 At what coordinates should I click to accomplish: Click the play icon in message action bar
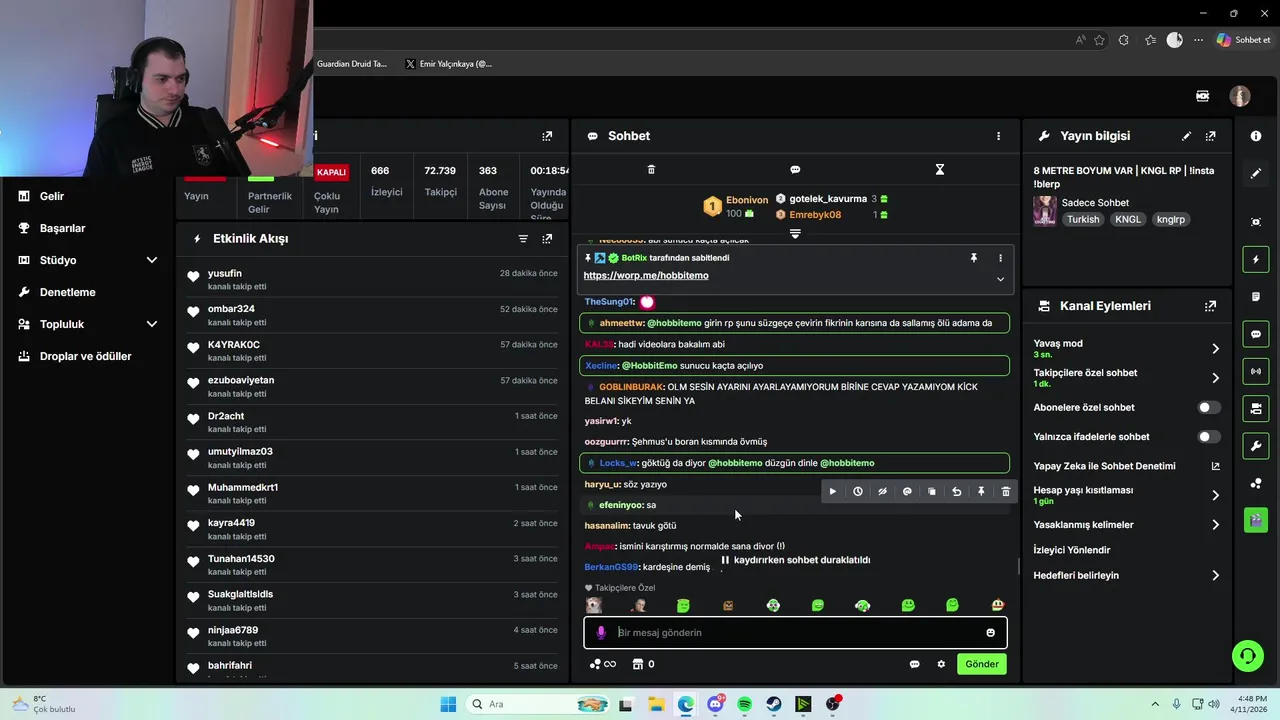832,491
